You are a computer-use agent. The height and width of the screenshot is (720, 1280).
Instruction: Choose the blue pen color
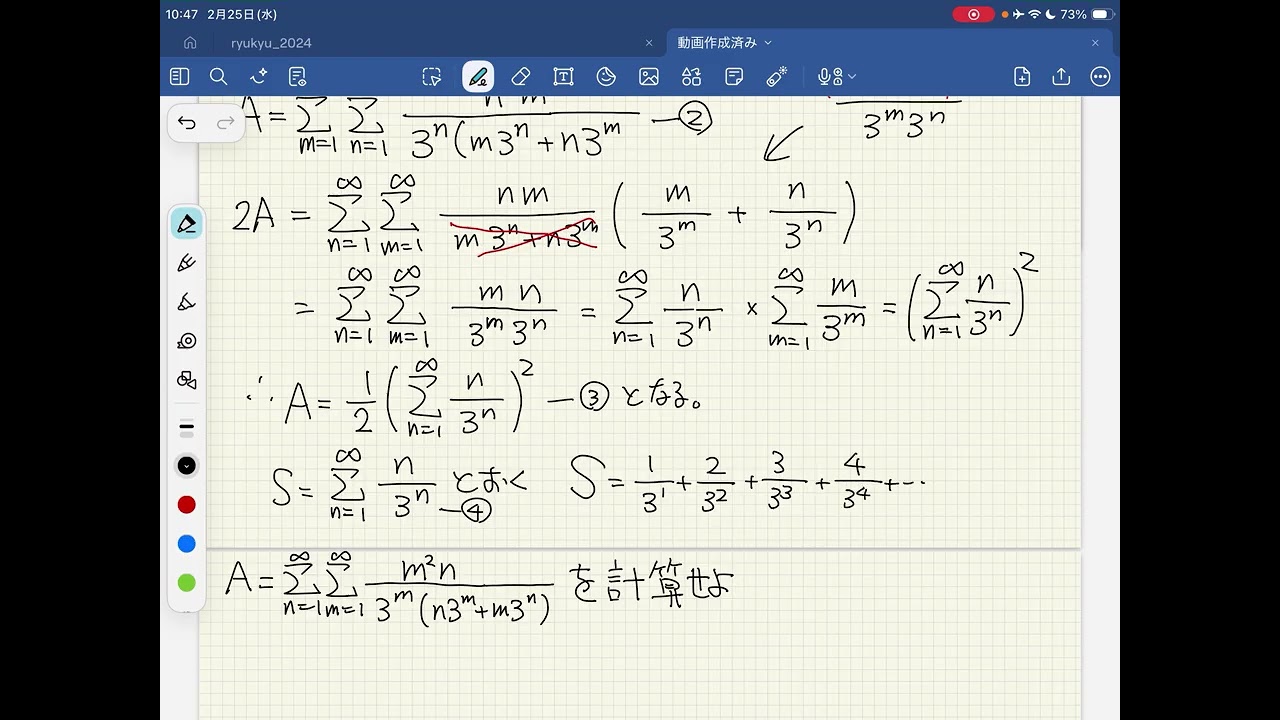[186, 544]
